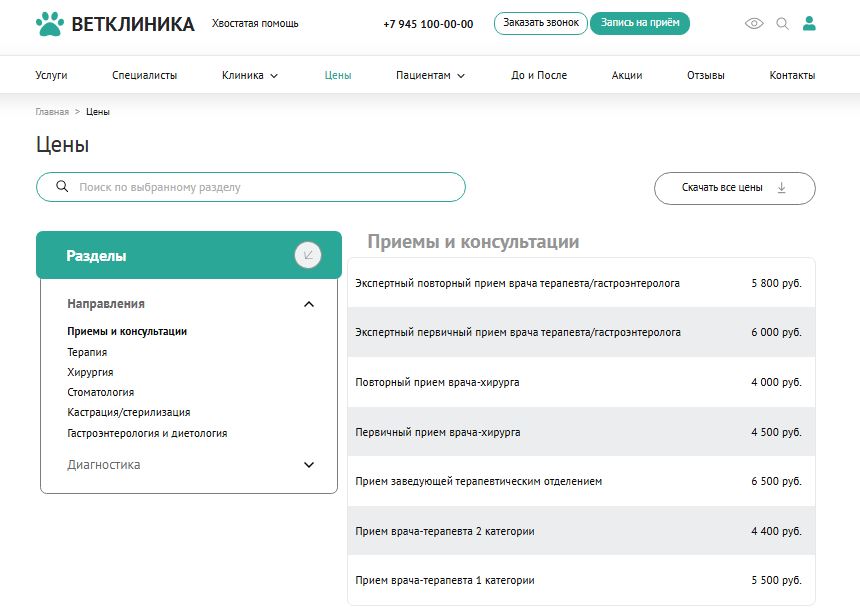Select Стоматология in sections list

pos(100,392)
